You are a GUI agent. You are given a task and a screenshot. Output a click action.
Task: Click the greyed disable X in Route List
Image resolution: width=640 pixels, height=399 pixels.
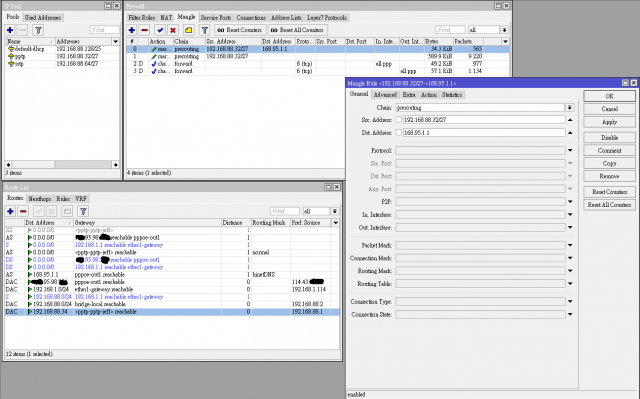point(51,211)
